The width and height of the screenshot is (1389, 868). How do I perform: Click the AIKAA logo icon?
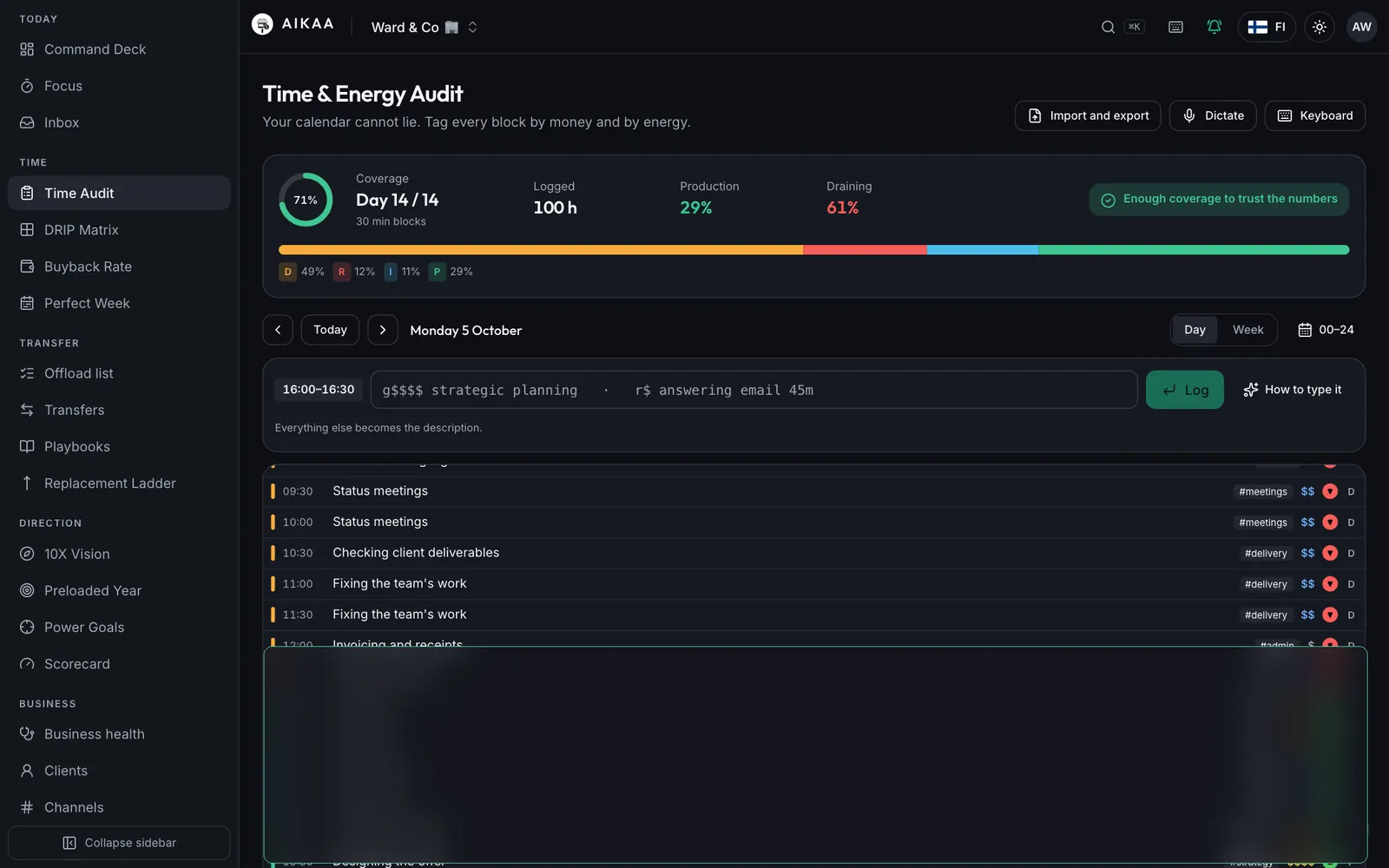[262, 24]
